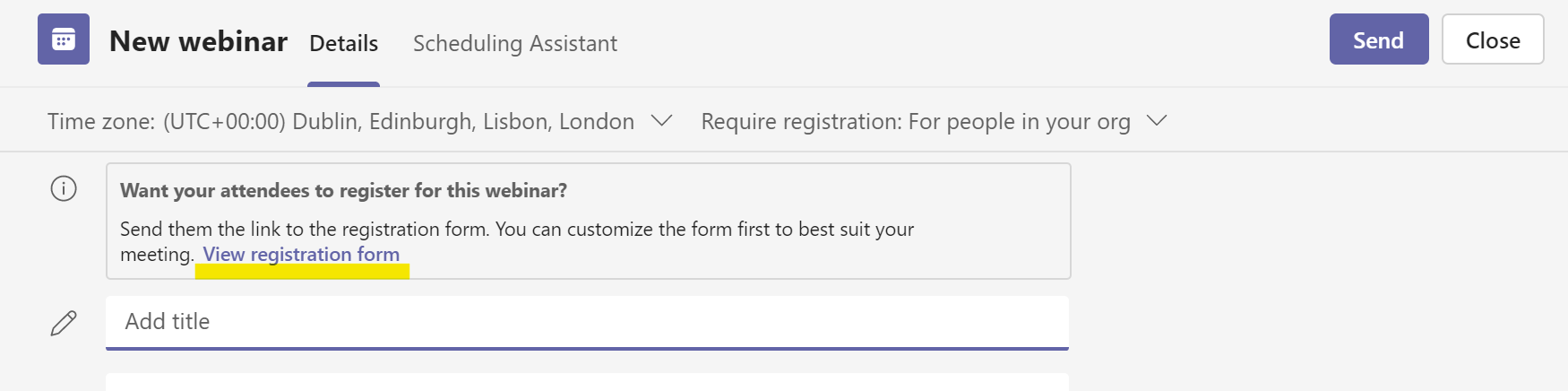1568x391 pixels.
Task: Click the purple calendar webinar icon
Action: tap(64, 39)
